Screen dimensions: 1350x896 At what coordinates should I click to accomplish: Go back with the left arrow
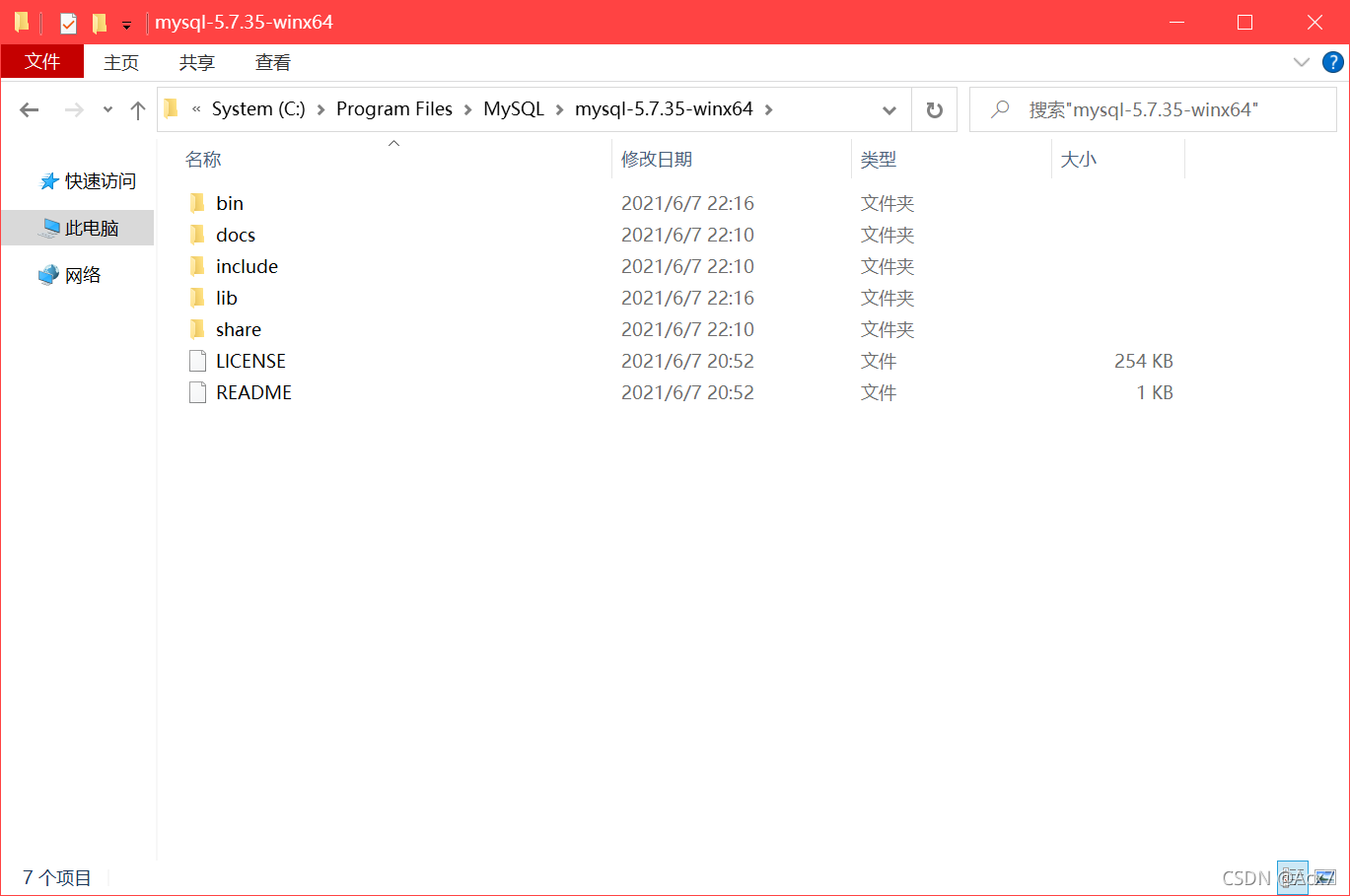pyautogui.click(x=30, y=109)
